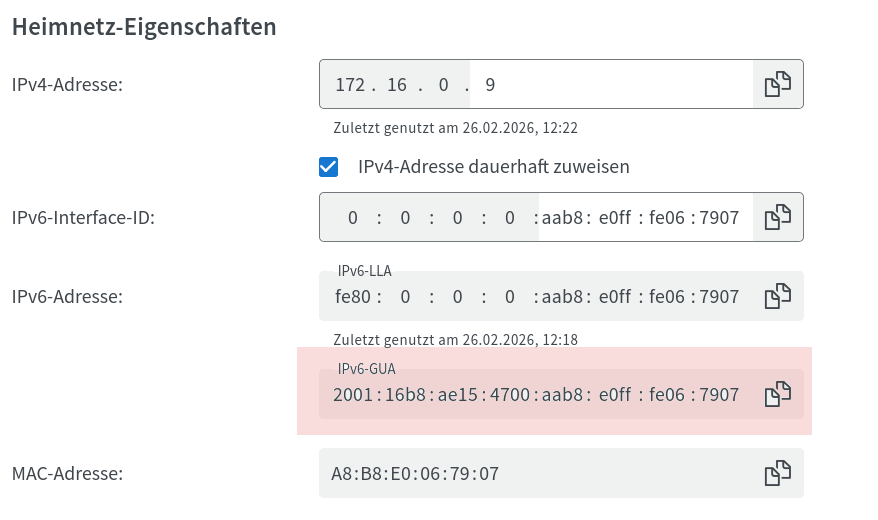Copy the MAC address A8:B8:E0:06:79:07
Image resolution: width=878 pixels, height=520 pixels.
pos(778,473)
